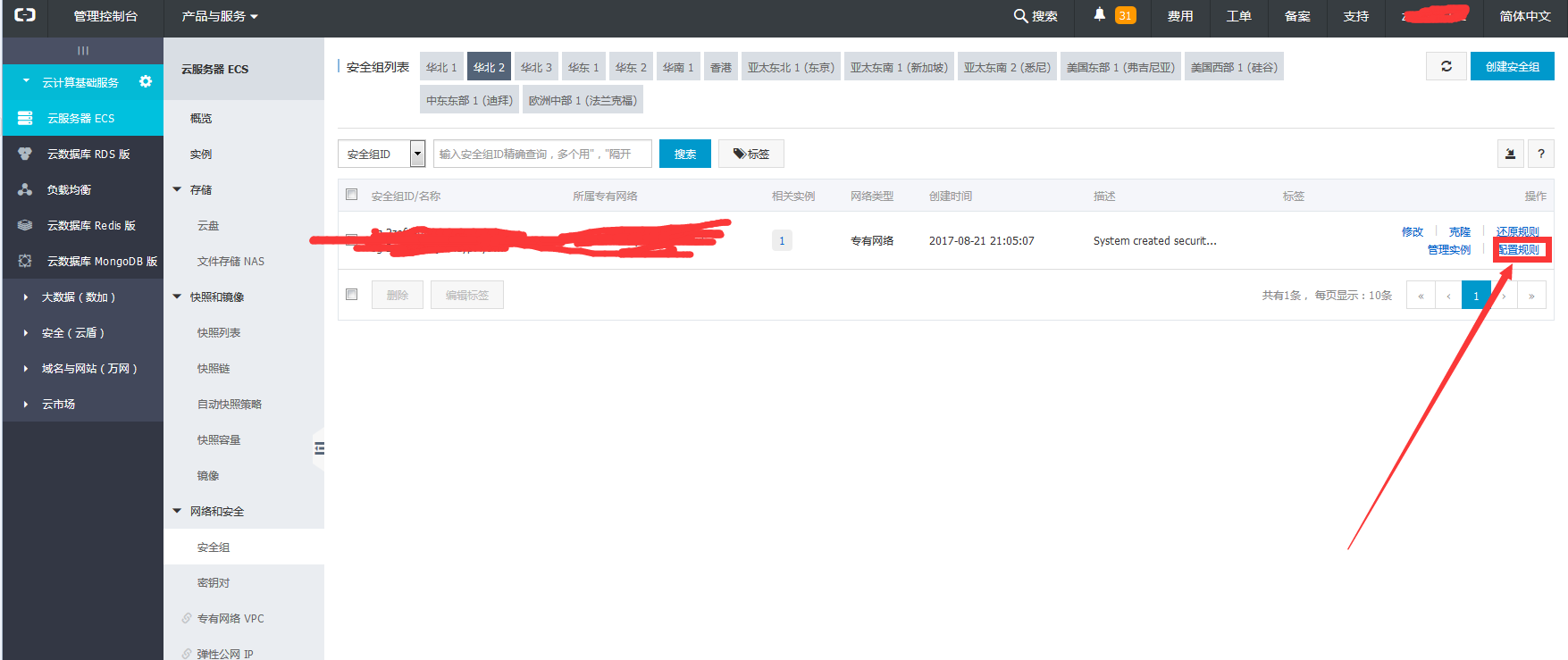Switch to region tab 亚太东南 1 (新加坡)
Image resolution: width=1568 pixels, height=660 pixels.
tap(899, 67)
